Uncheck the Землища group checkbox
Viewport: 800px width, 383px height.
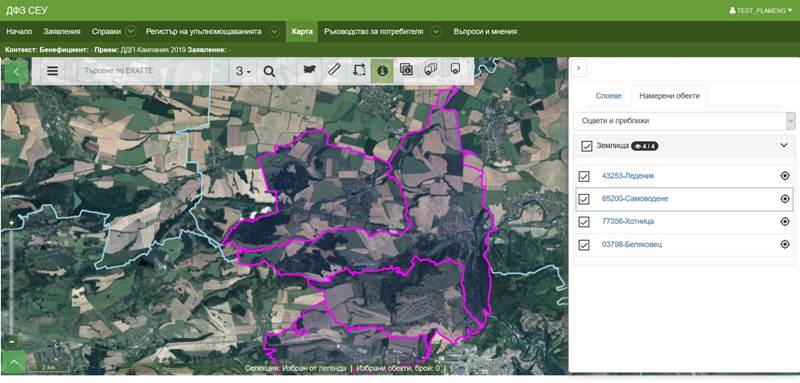click(587, 146)
